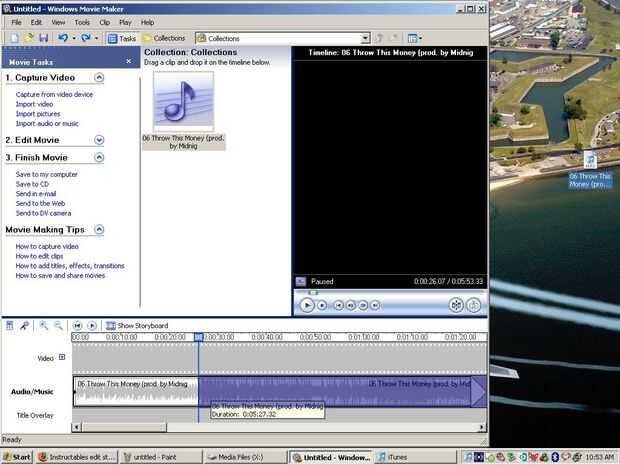Click How to add titles, effects, transitions

(70, 266)
